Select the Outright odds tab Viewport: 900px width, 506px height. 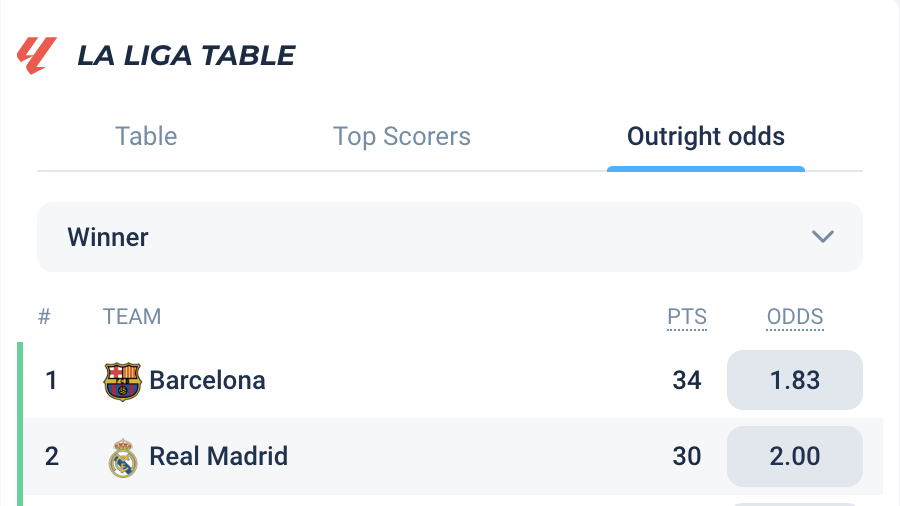click(x=705, y=137)
